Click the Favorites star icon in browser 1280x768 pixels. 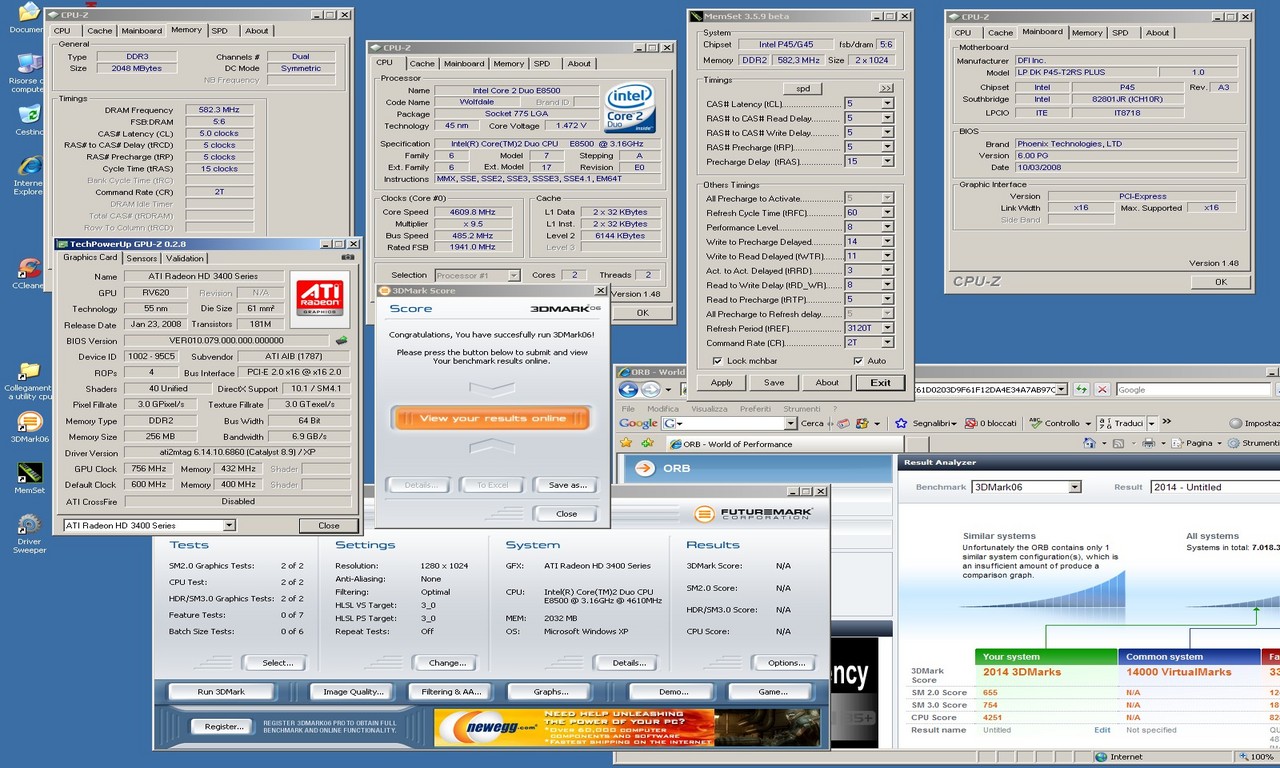[627, 443]
